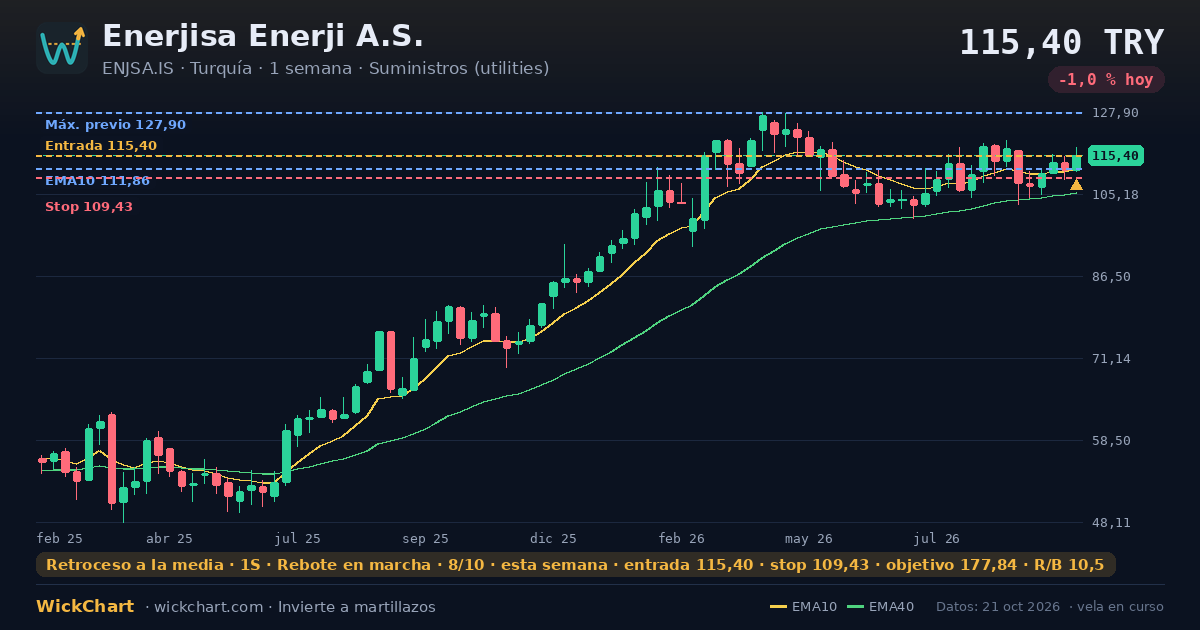Click the green 115,40 price tag

pyautogui.click(x=1116, y=156)
